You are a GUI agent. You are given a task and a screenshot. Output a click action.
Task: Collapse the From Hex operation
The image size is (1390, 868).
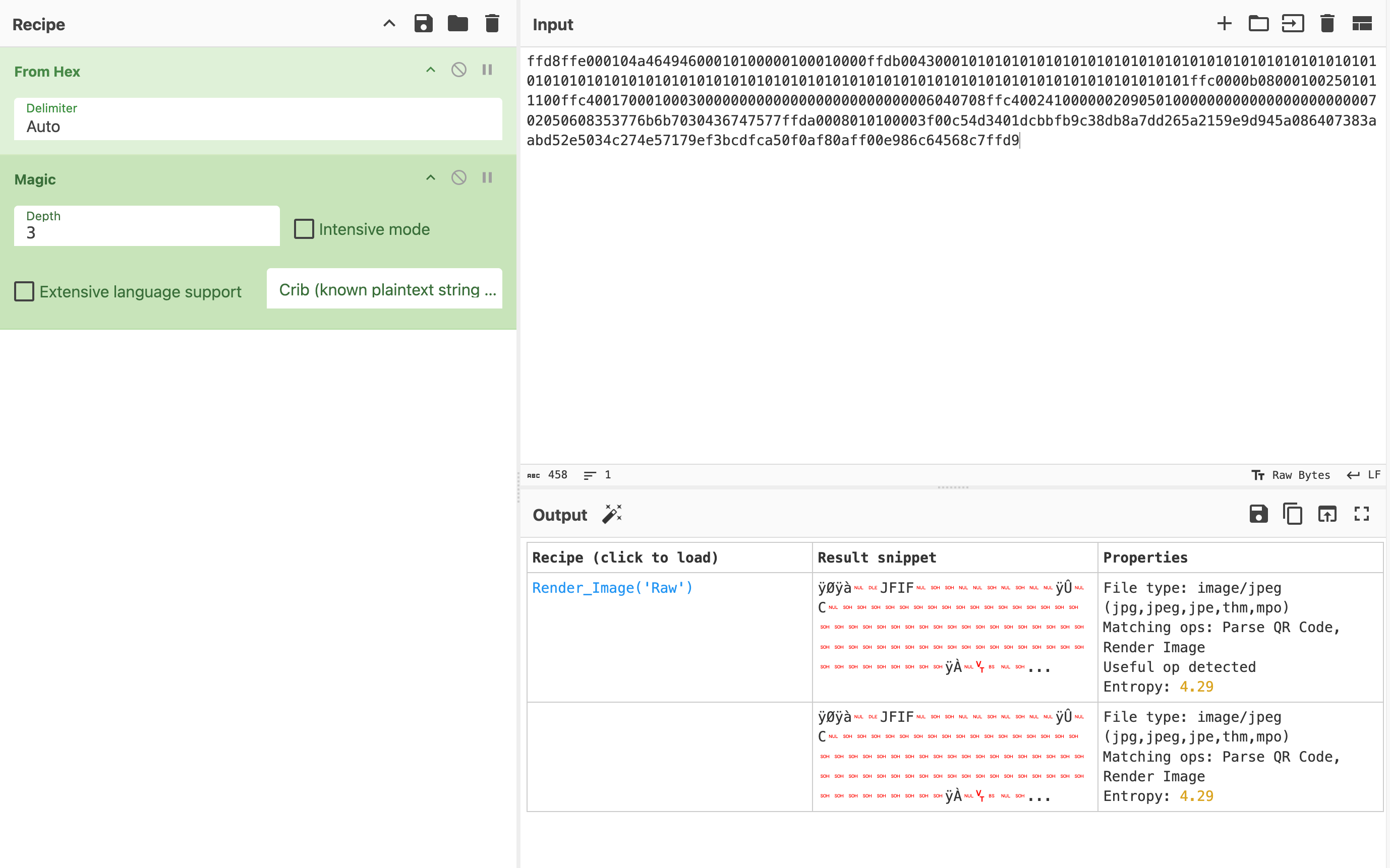(x=430, y=70)
